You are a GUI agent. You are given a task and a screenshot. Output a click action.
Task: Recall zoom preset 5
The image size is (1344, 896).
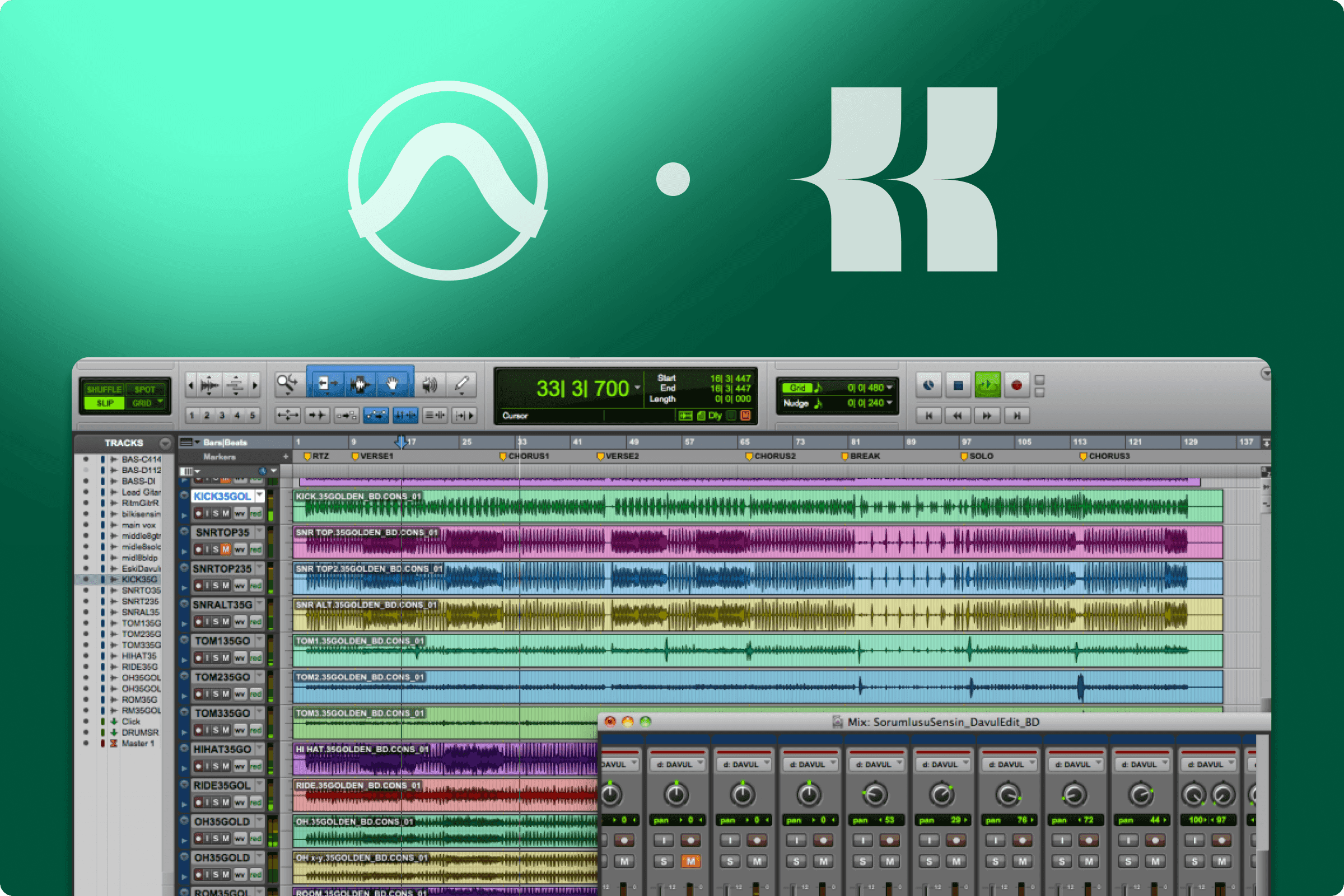tap(252, 416)
